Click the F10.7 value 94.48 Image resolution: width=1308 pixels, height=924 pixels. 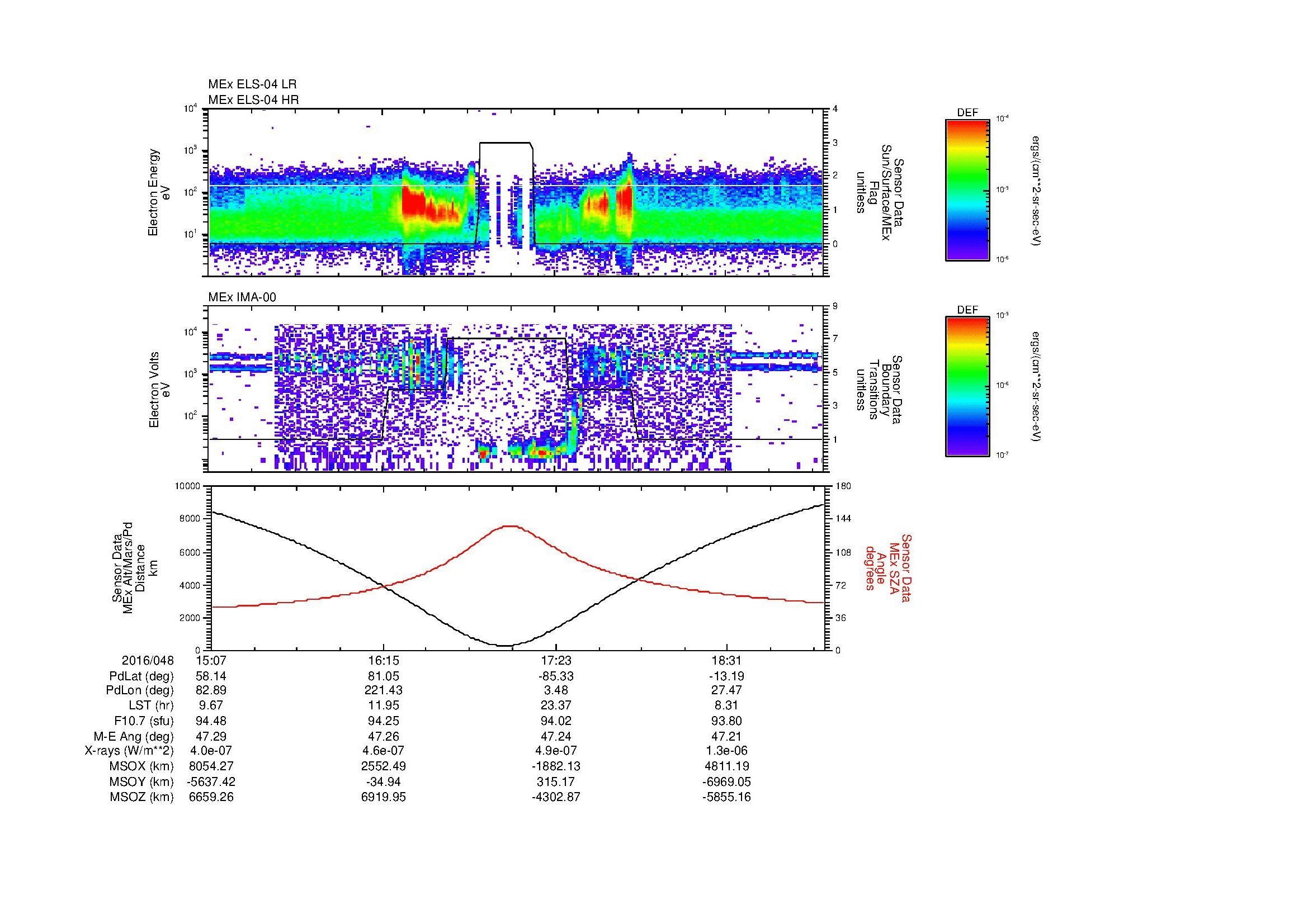click(x=211, y=721)
